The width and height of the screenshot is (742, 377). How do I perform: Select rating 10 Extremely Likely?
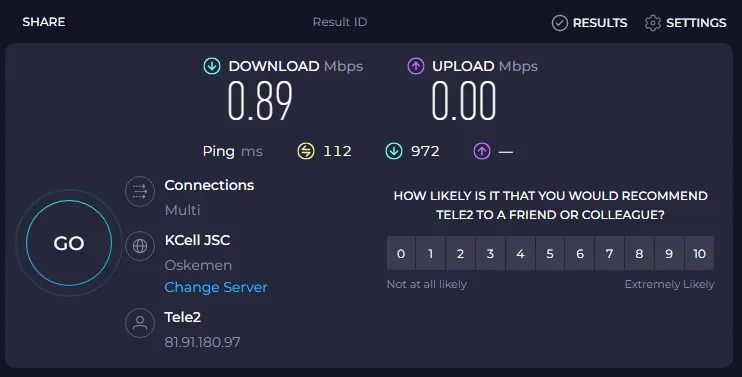[x=699, y=254]
